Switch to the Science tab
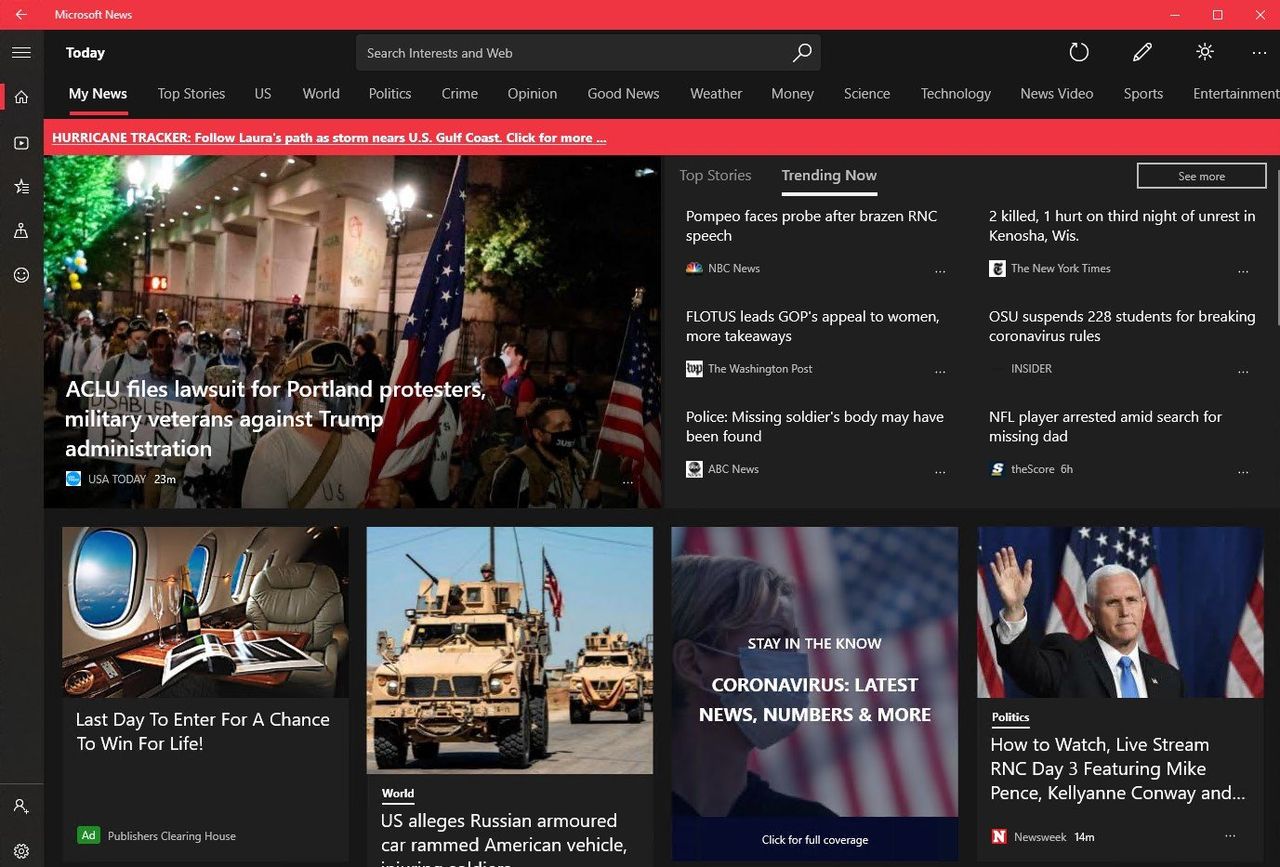 [x=867, y=94]
